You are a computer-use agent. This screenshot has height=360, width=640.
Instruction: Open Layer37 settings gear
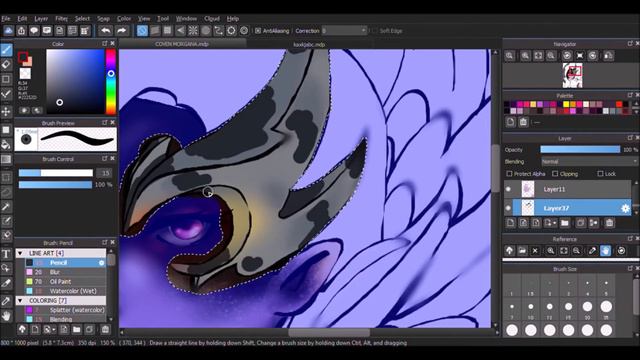[625, 208]
